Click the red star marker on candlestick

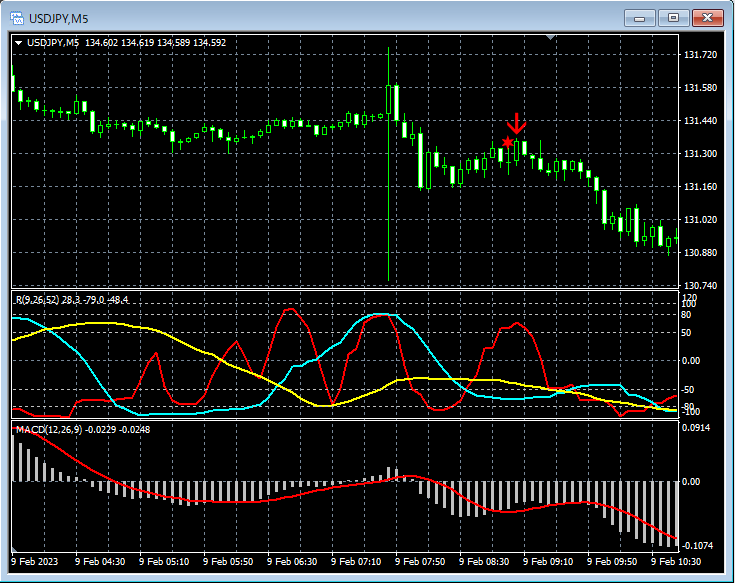(508, 143)
